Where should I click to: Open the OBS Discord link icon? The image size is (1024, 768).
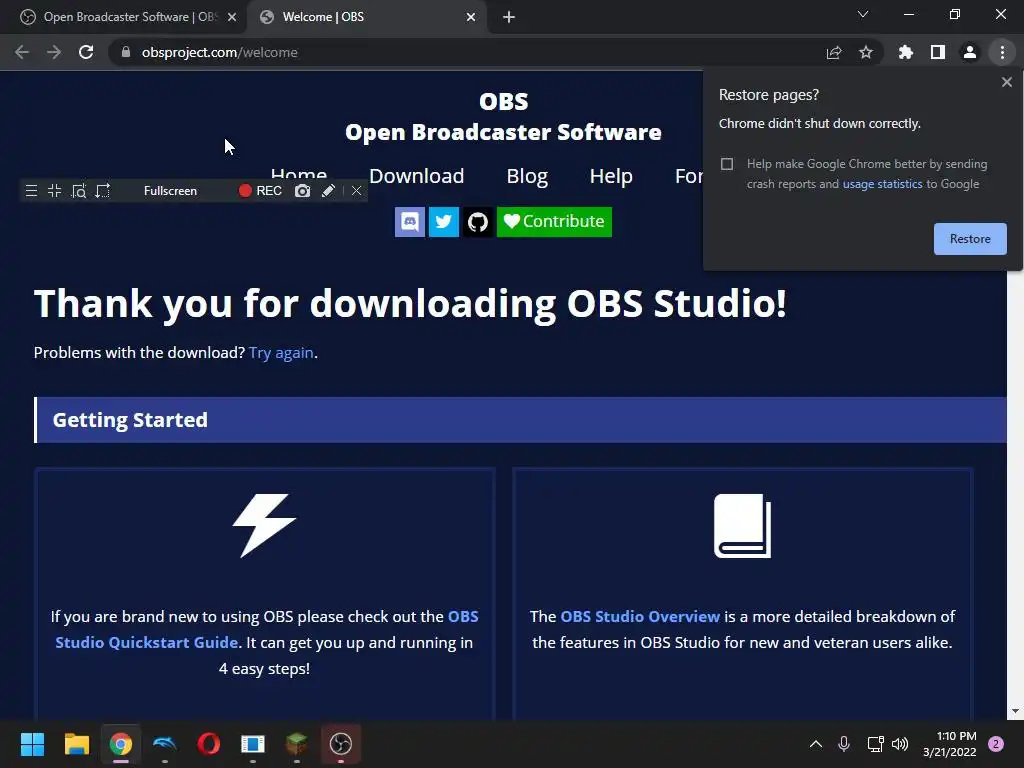tap(409, 222)
